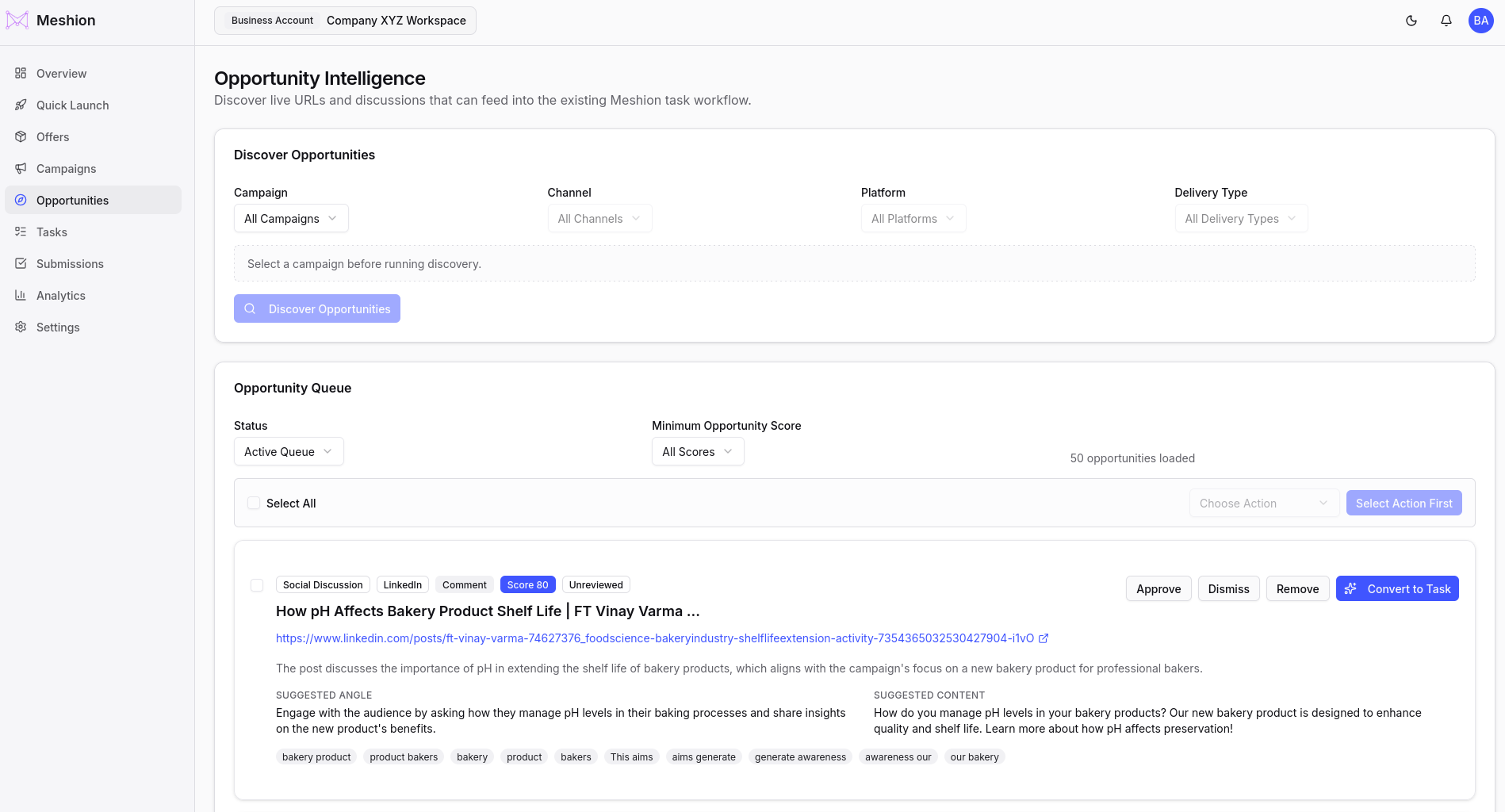
Task: Click the 'This aims' keyword chip
Action: click(631, 756)
